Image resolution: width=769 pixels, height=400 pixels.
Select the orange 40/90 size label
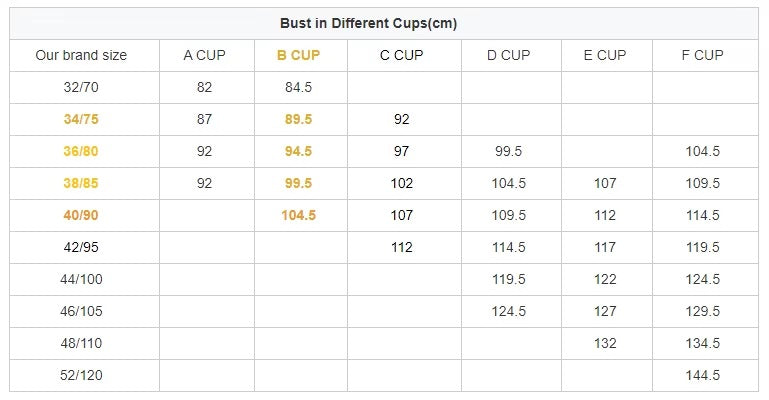pyautogui.click(x=81, y=215)
